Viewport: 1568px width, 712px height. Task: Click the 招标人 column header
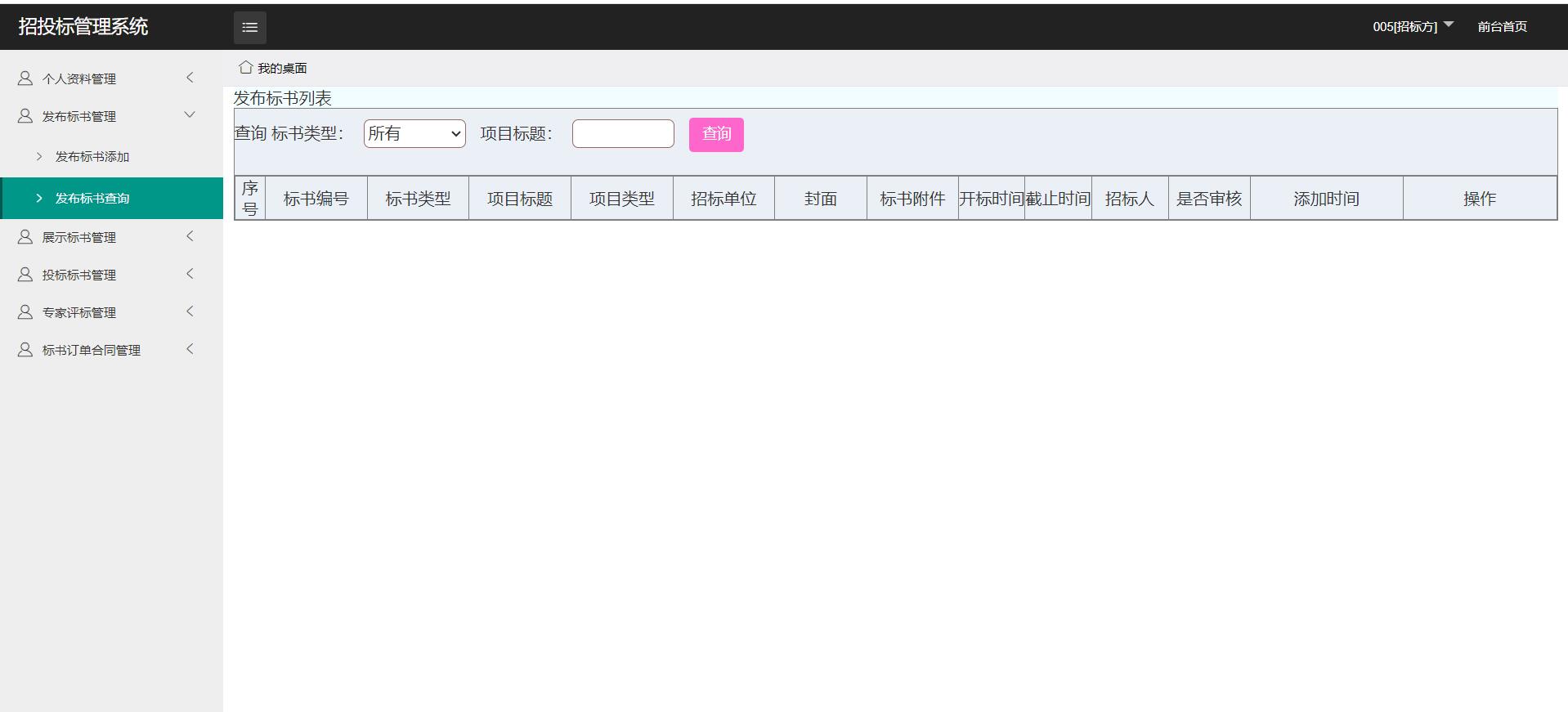pyautogui.click(x=1130, y=199)
